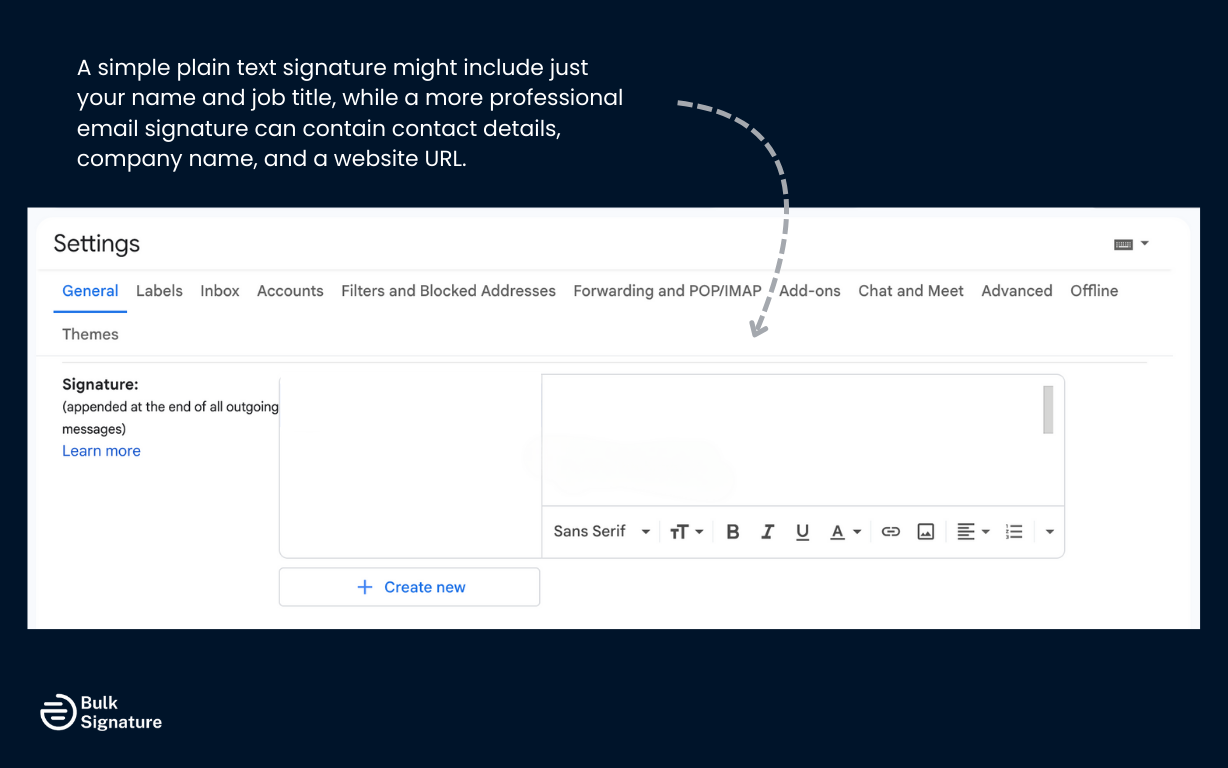The image size is (1228, 768).
Task: Open the numbered list tool
Action: 1014,531
